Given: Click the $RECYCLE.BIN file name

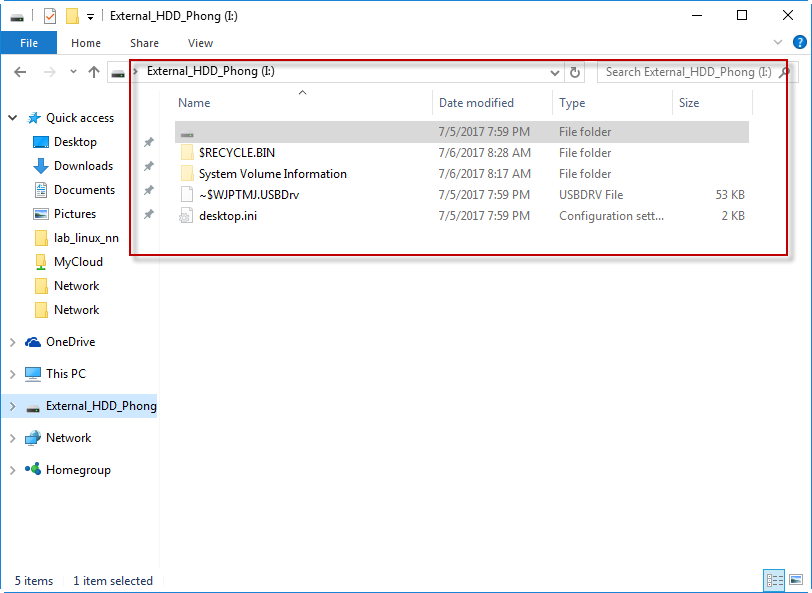Looking at the screenshot, I should [237, 153].
